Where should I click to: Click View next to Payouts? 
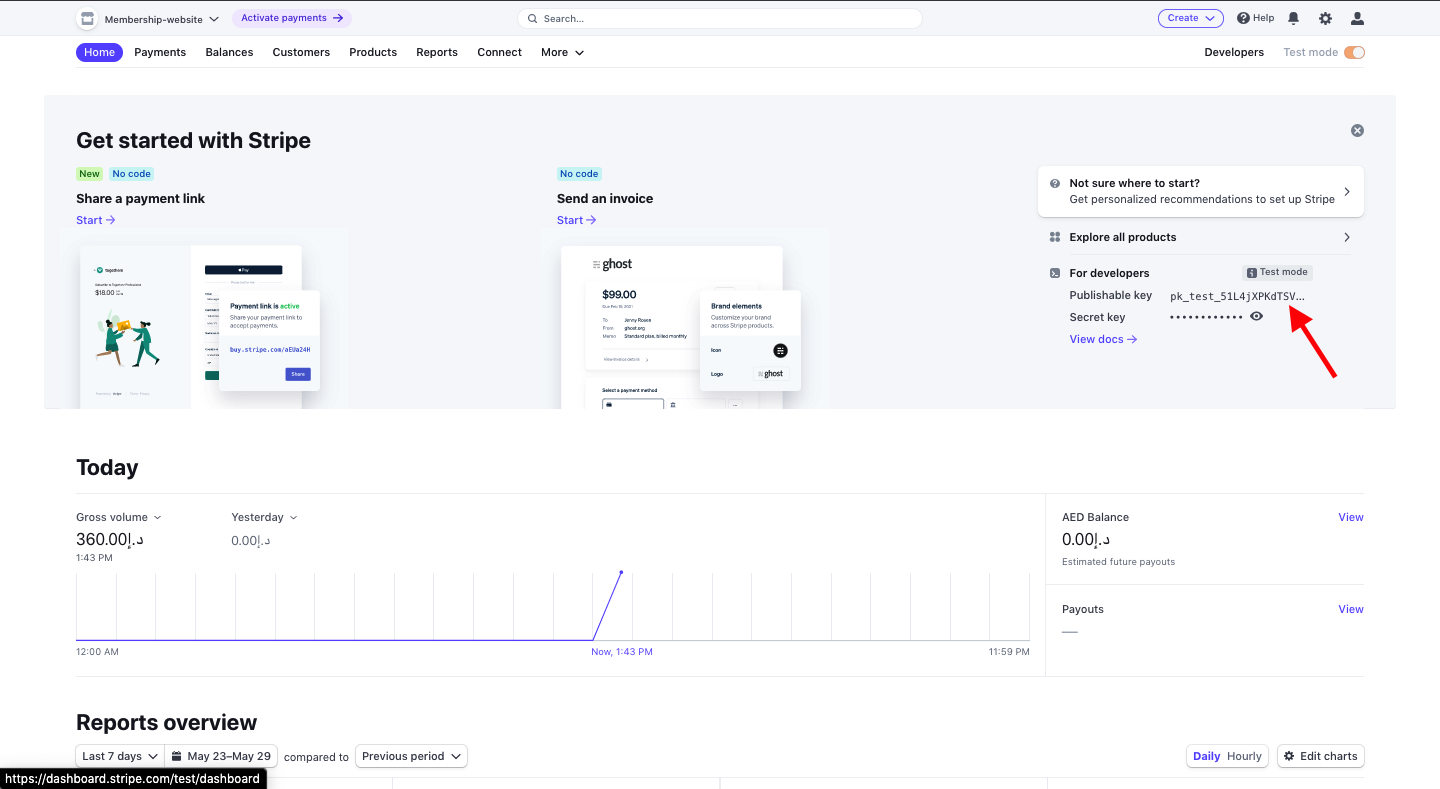click(1351, 609)
